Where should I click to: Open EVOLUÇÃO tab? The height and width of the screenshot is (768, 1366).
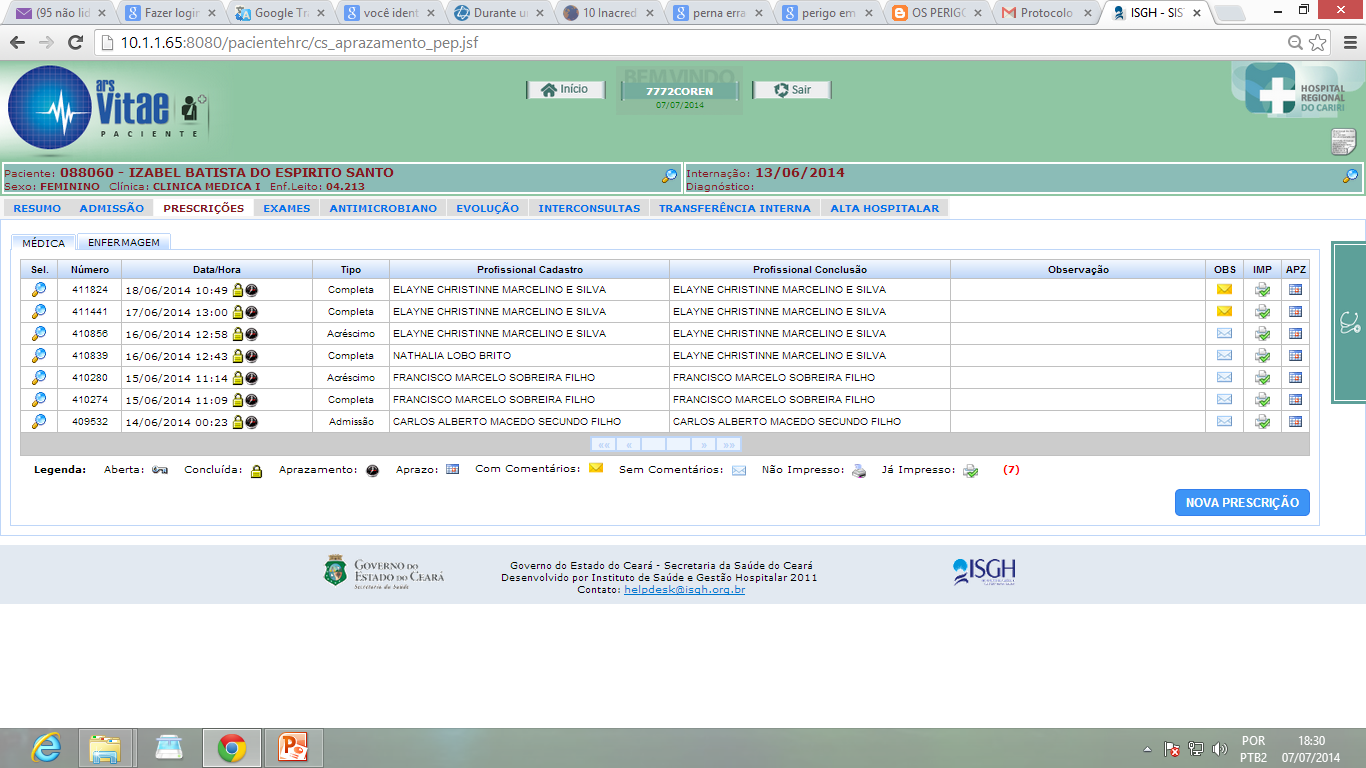(x=488, y=208)
